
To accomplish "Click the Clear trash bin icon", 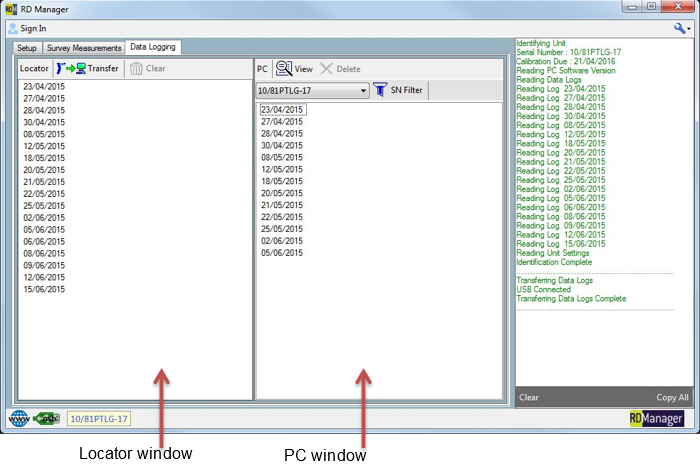I will click(136, 68).
